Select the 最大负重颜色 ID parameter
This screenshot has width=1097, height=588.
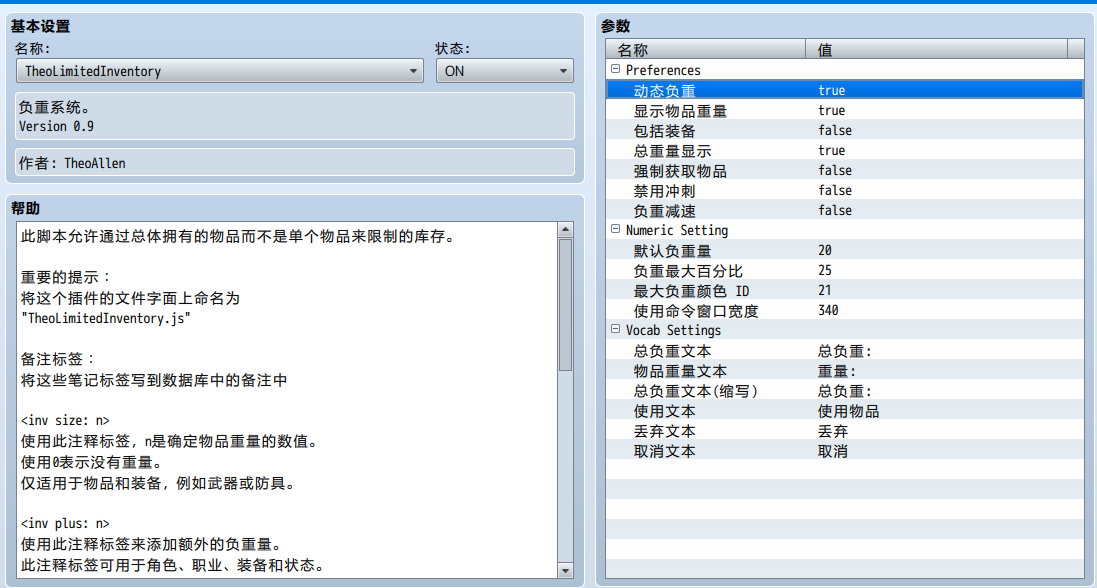[x=844, y=290]
